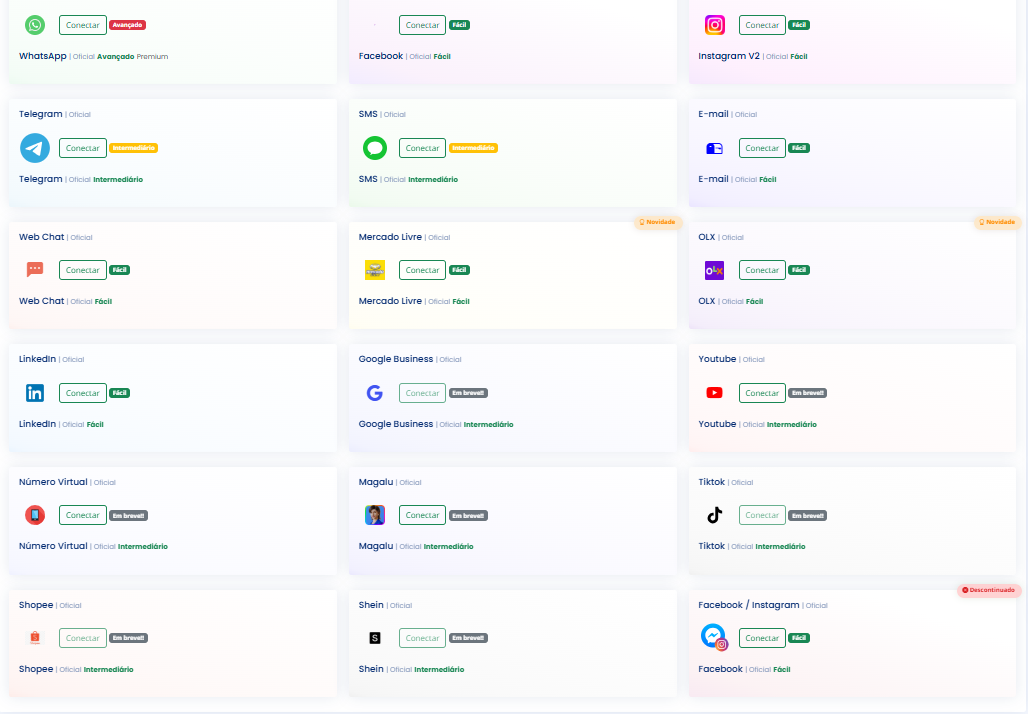The height and width of the screenshot is (714, 1028).
Task: Click the Tiktok logo icon
Action: coord(715,515)
